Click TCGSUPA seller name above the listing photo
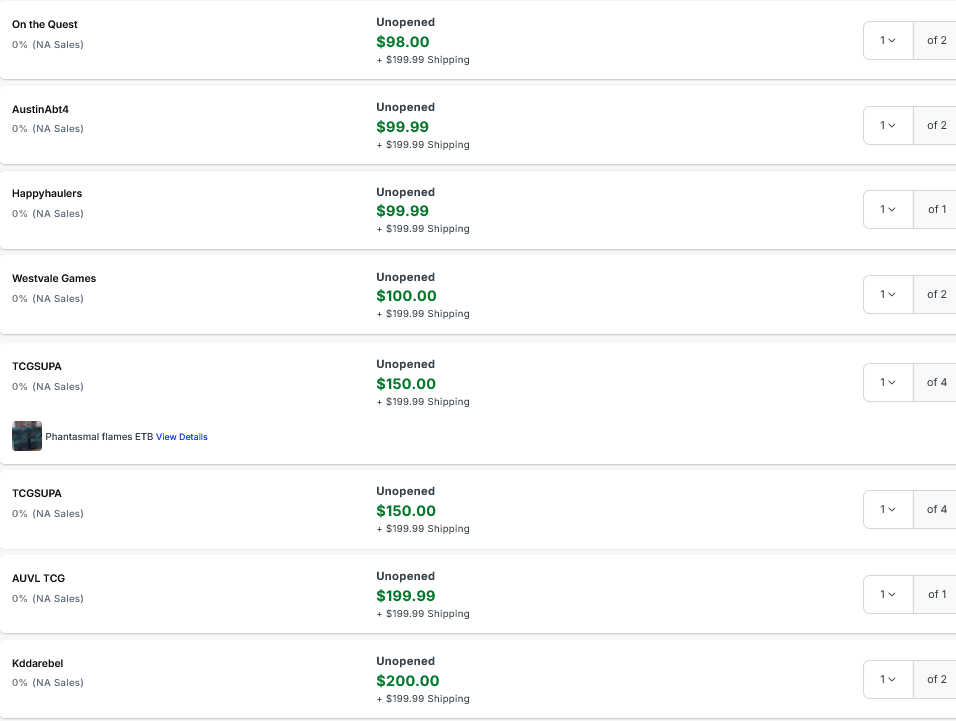Screen dimensions: 956x721 click(36, 366)
